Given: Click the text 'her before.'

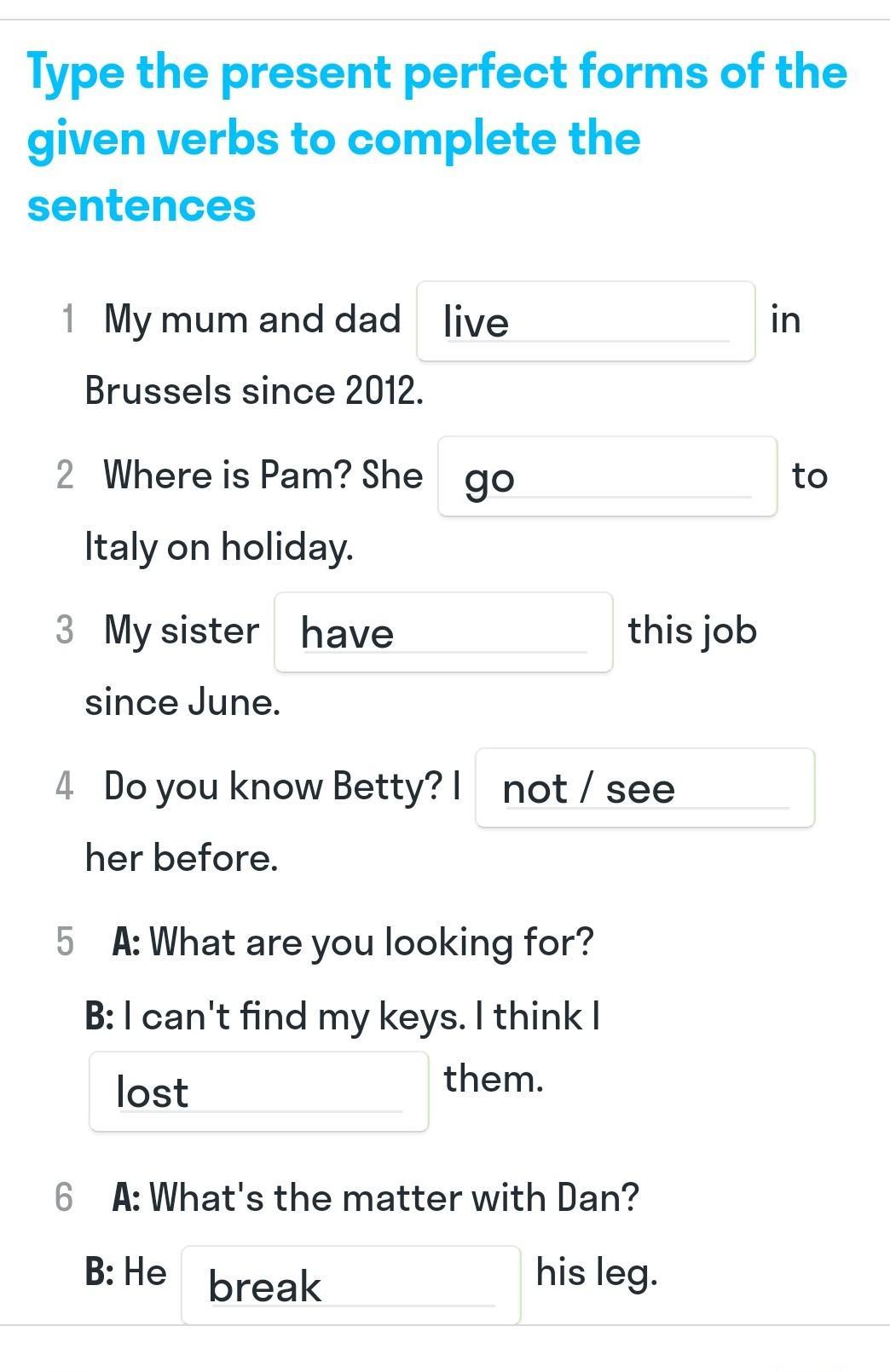Looking at the screenshot, I should [182, 857].
